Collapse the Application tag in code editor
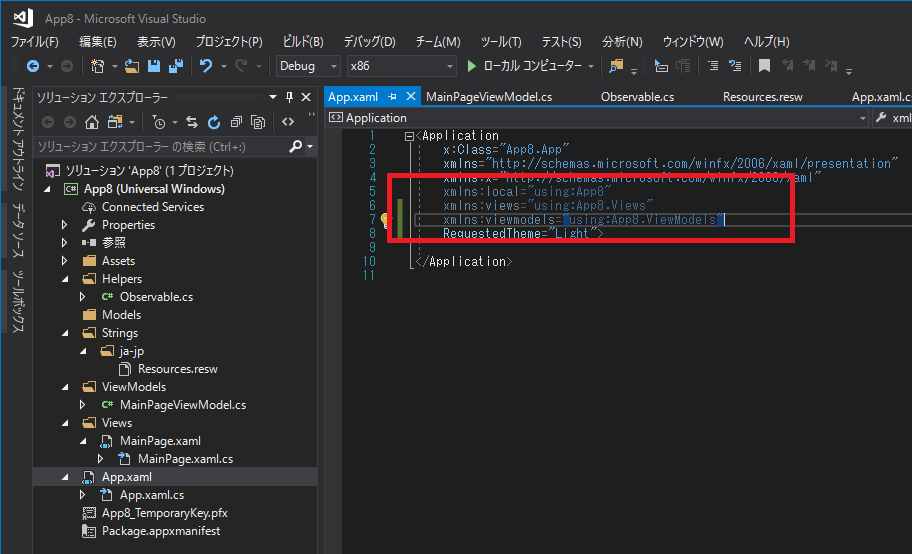The height and width of the screenshot is (554, 912). point(409,137)
